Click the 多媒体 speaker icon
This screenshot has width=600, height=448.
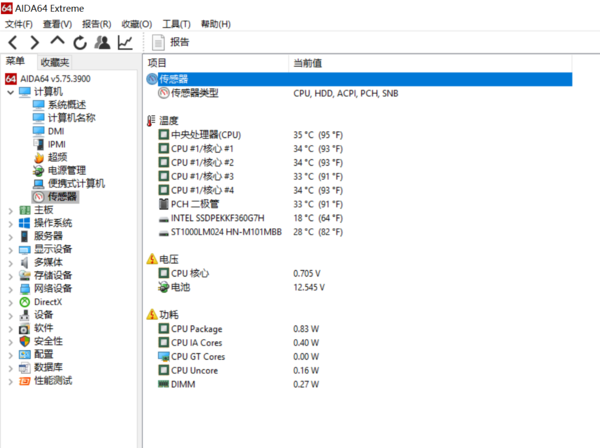coord(24,262)
